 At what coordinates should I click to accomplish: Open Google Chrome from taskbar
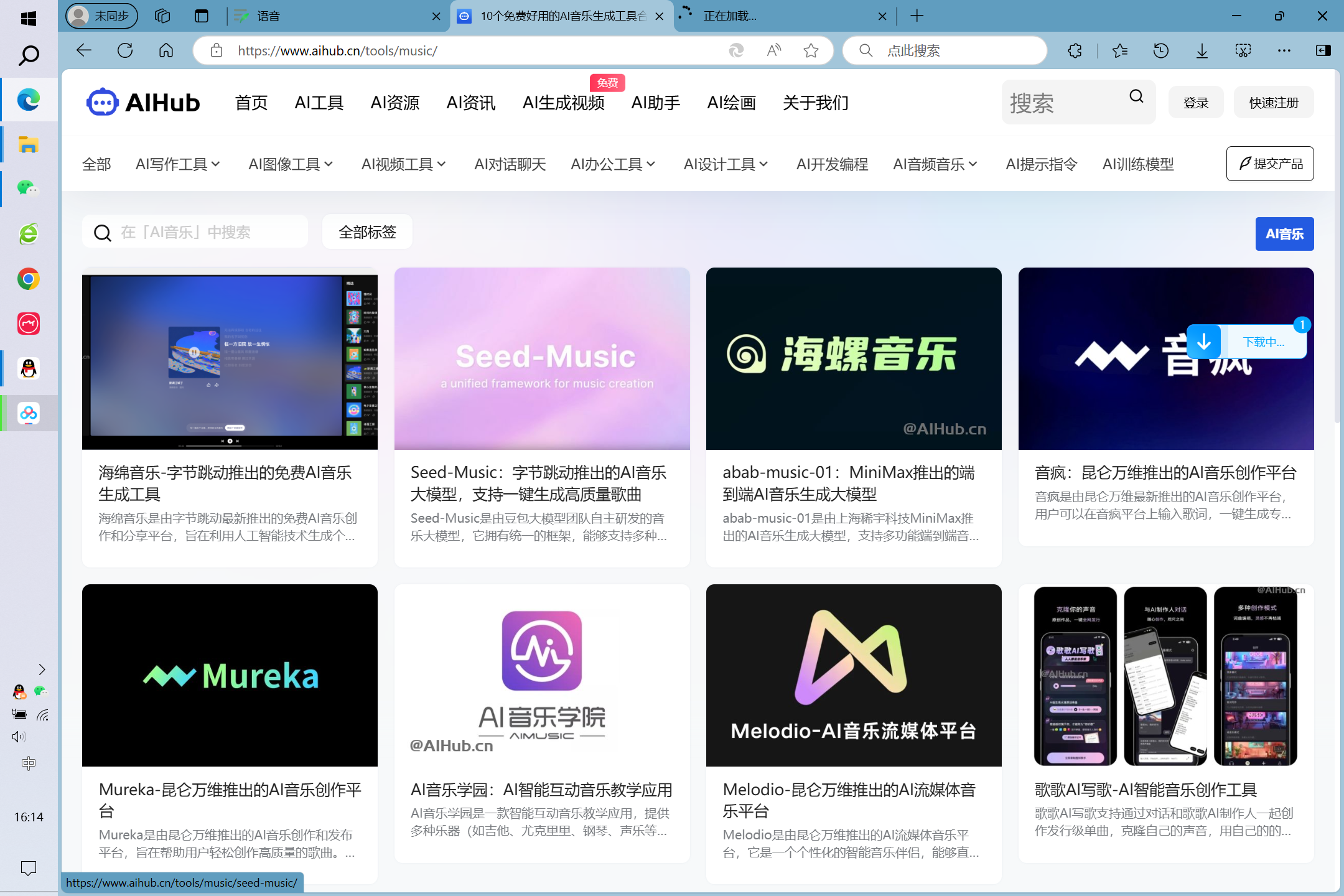click(x=29, y=279)
